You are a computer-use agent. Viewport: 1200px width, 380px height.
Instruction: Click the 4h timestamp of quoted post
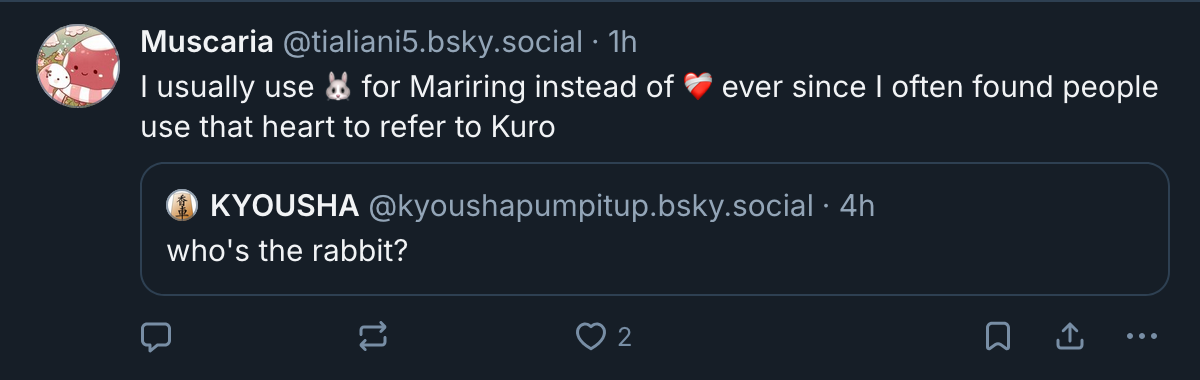[857, 206]
